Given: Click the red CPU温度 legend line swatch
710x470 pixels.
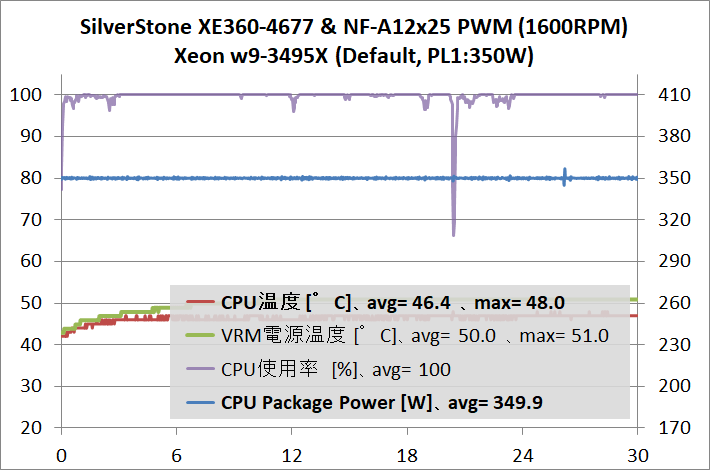Looking at the screenshot, I should tap(200, 302).
